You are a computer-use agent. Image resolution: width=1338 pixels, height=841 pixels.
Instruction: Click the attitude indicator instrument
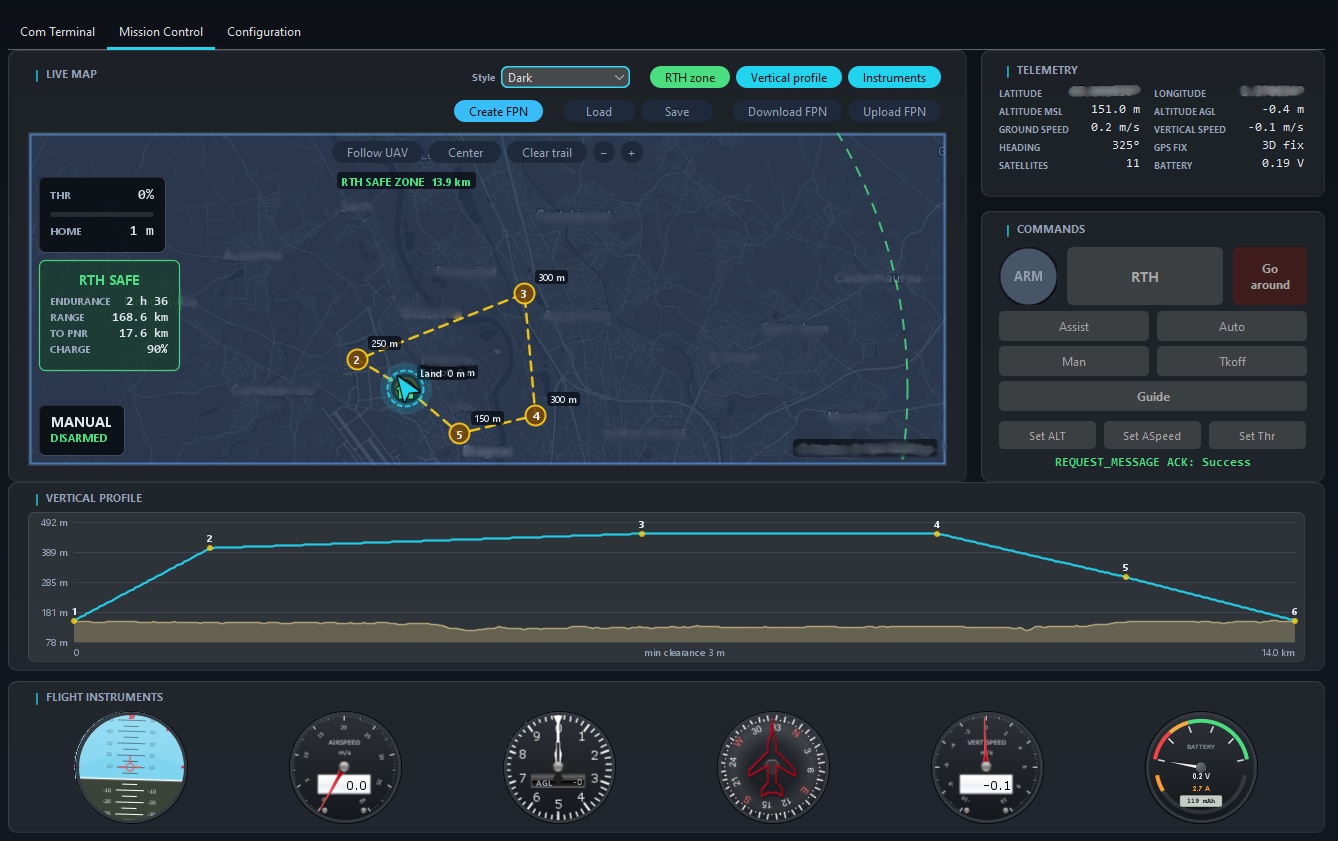pyautogui.click(x=131, y=768)
